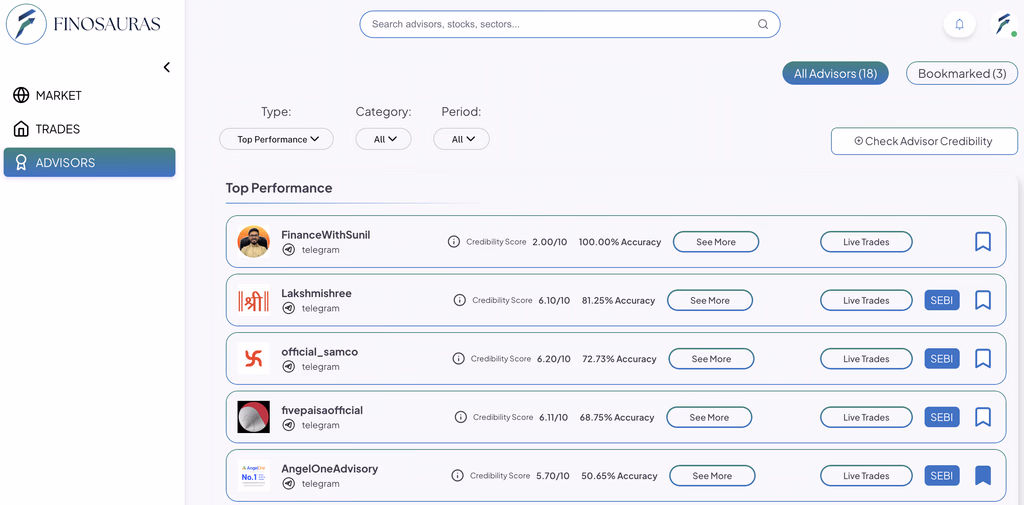
Task: Click the Finosauras logo
Action: [84, 24]
